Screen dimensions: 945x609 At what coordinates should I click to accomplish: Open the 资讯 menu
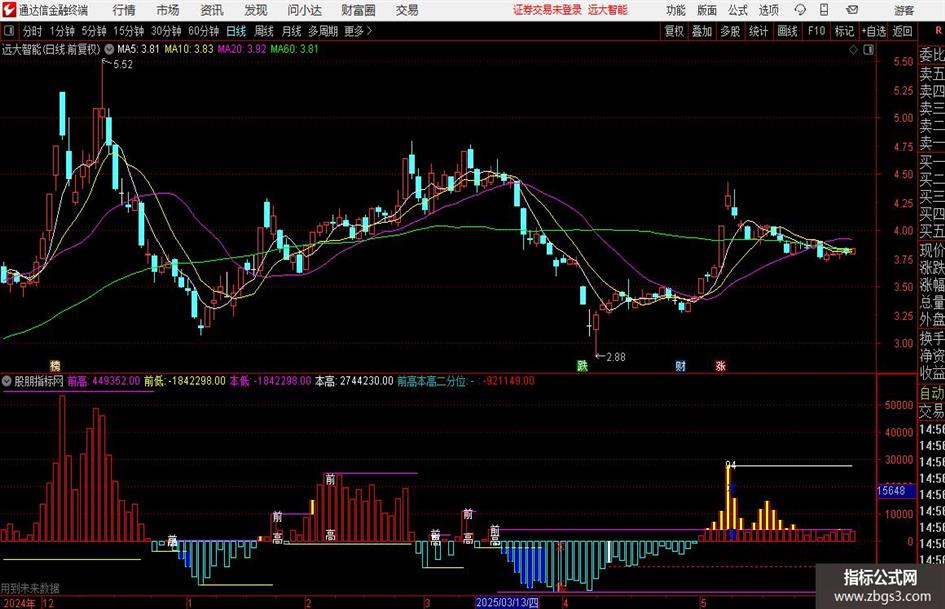pyautogui.click(x=212, y=10)
